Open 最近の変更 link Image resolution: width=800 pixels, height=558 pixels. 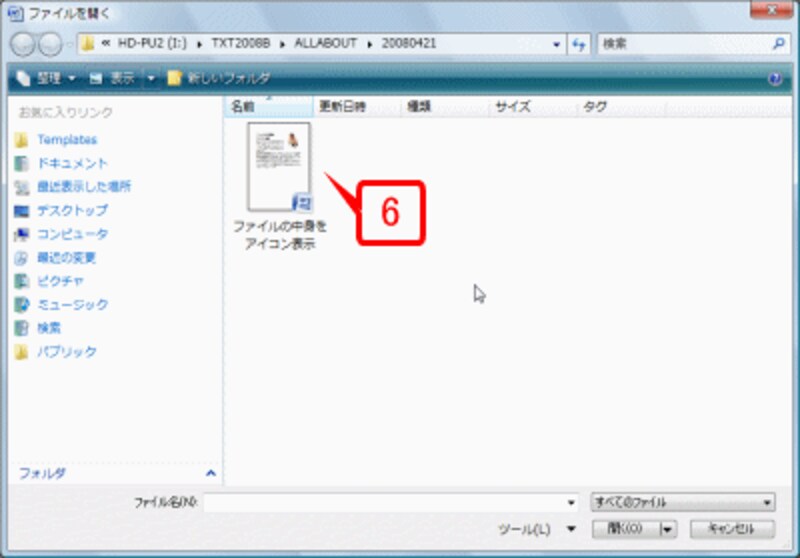tap(66, 258)
